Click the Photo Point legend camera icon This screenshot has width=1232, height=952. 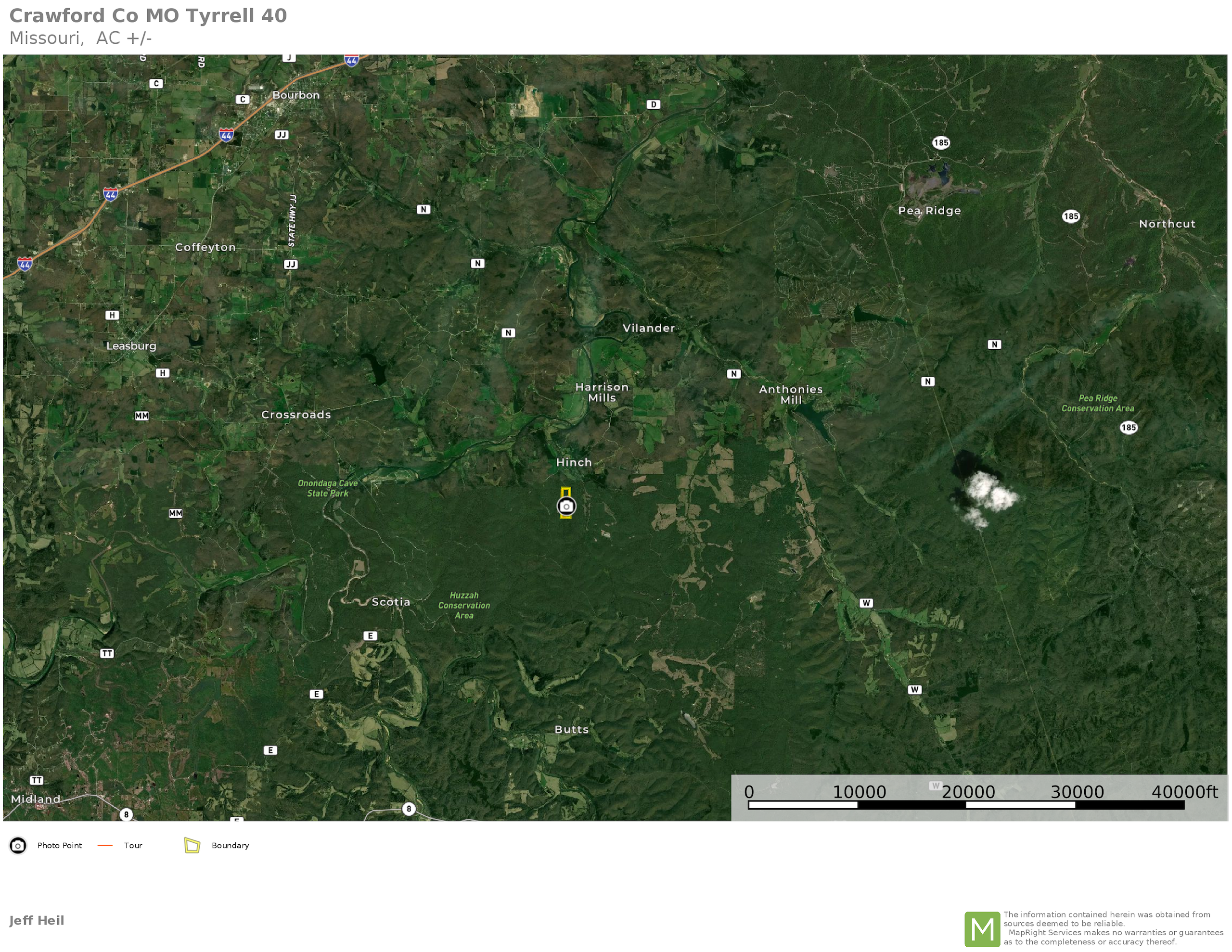coord(18,845)
